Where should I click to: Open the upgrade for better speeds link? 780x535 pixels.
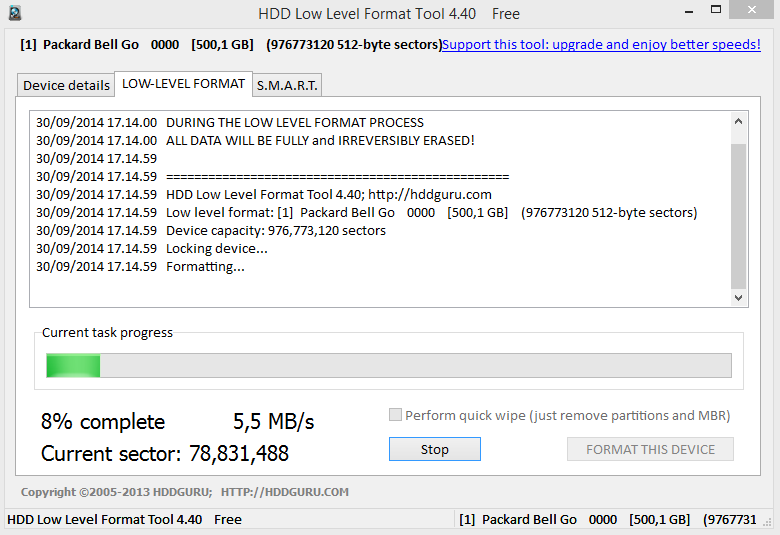[601, 44]
